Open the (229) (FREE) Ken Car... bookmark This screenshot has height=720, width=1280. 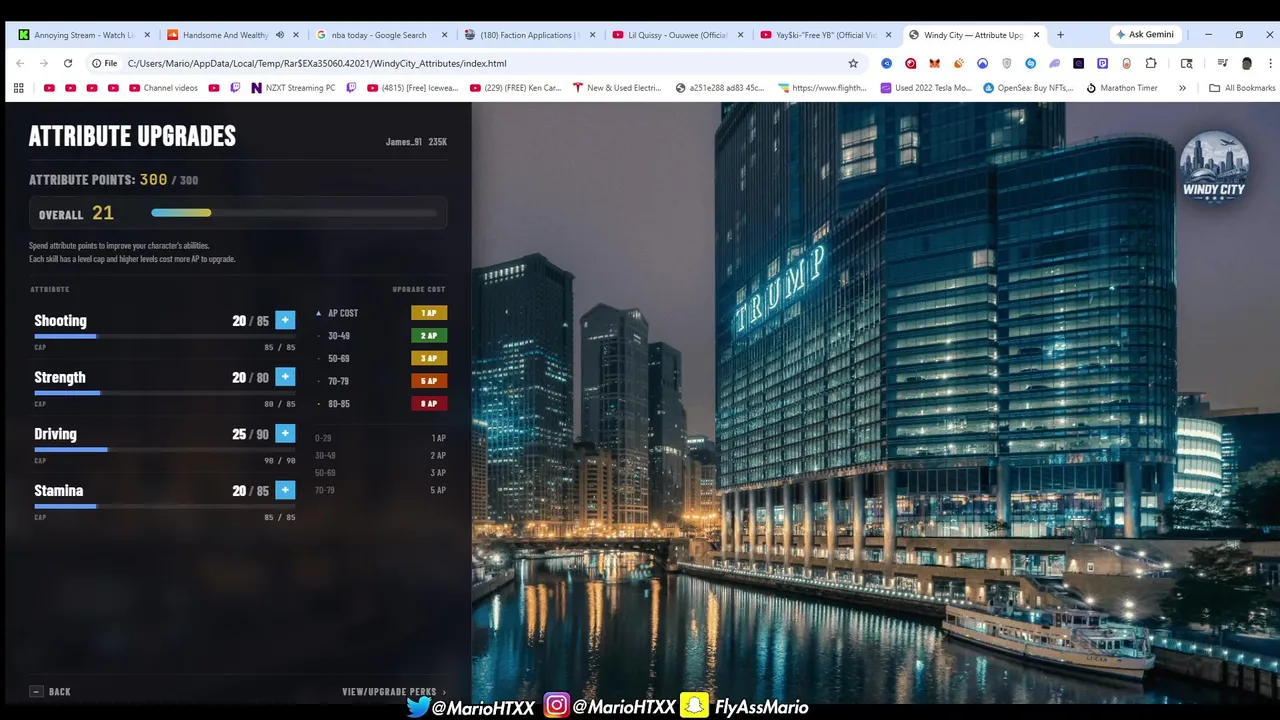(x=515, y=88)
